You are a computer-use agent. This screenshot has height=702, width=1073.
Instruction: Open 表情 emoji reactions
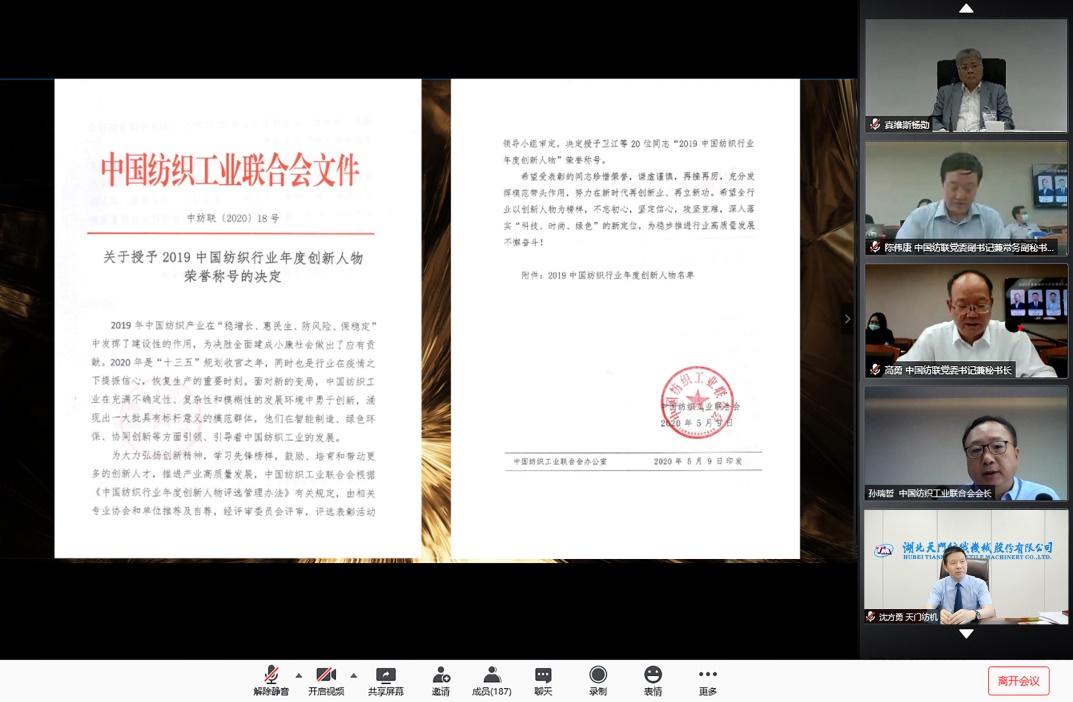(x=653, y=680)
